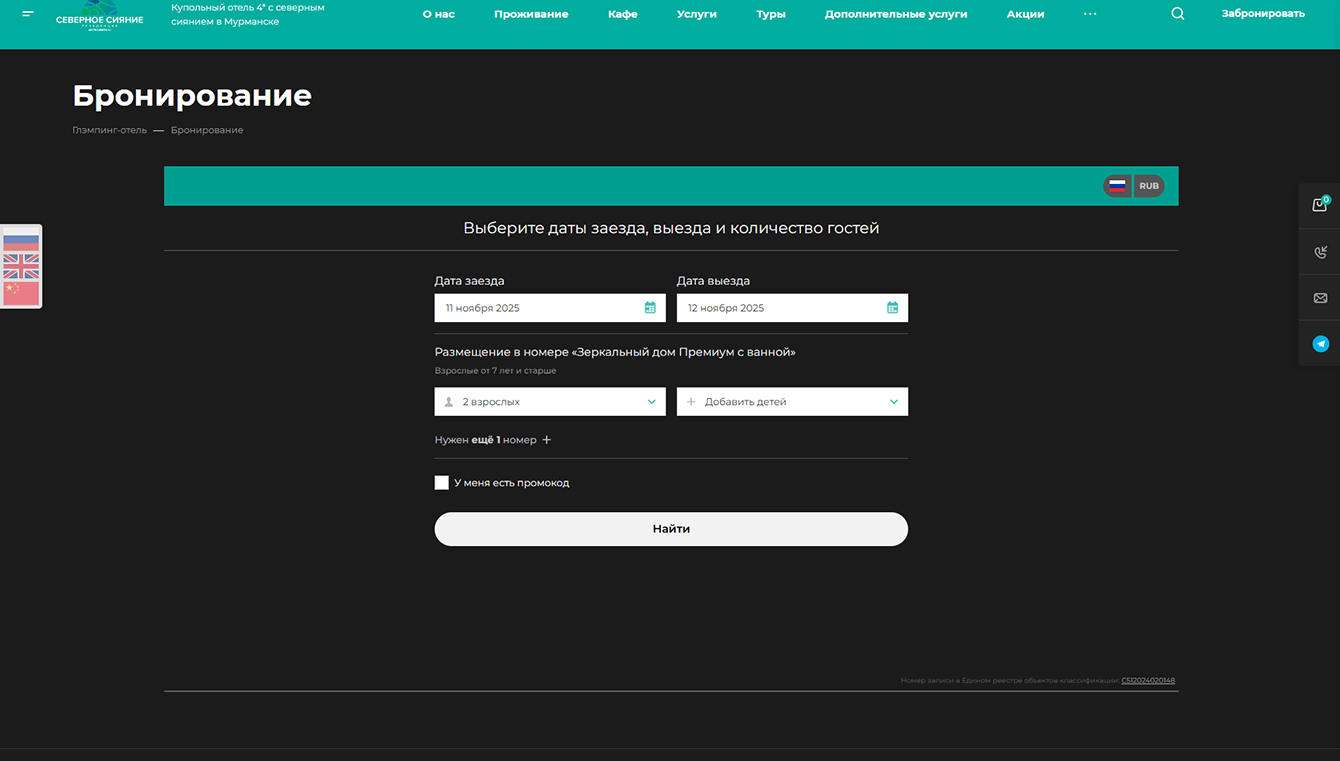Image resolution: width=1340 pixels, height=761 pixels.
Task: Click the note Взрослые от 7 лет и старше
Action: [495, 371]
